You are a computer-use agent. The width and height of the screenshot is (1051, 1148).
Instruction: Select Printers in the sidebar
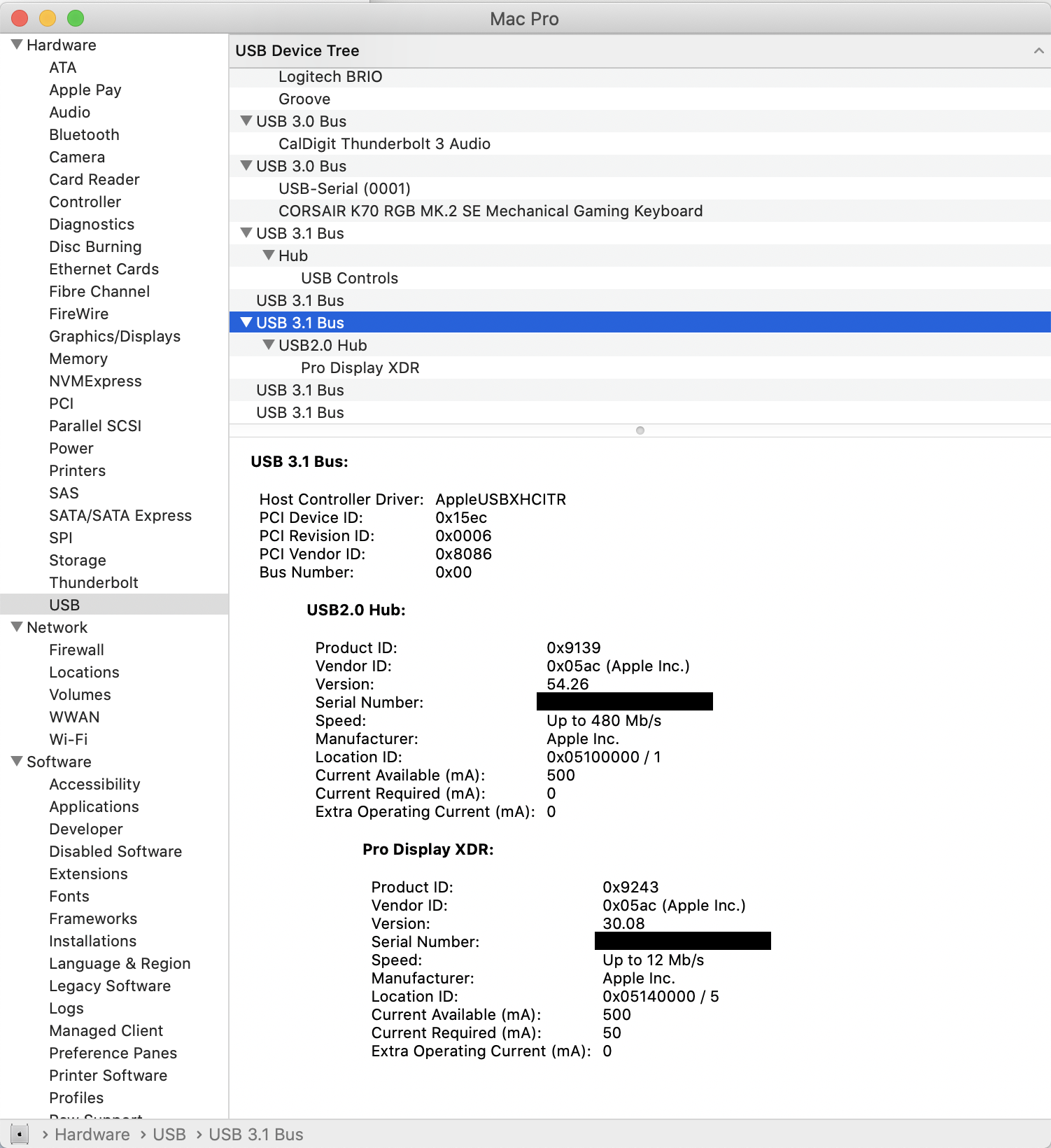pyautogui.click(x=78, y=471)
